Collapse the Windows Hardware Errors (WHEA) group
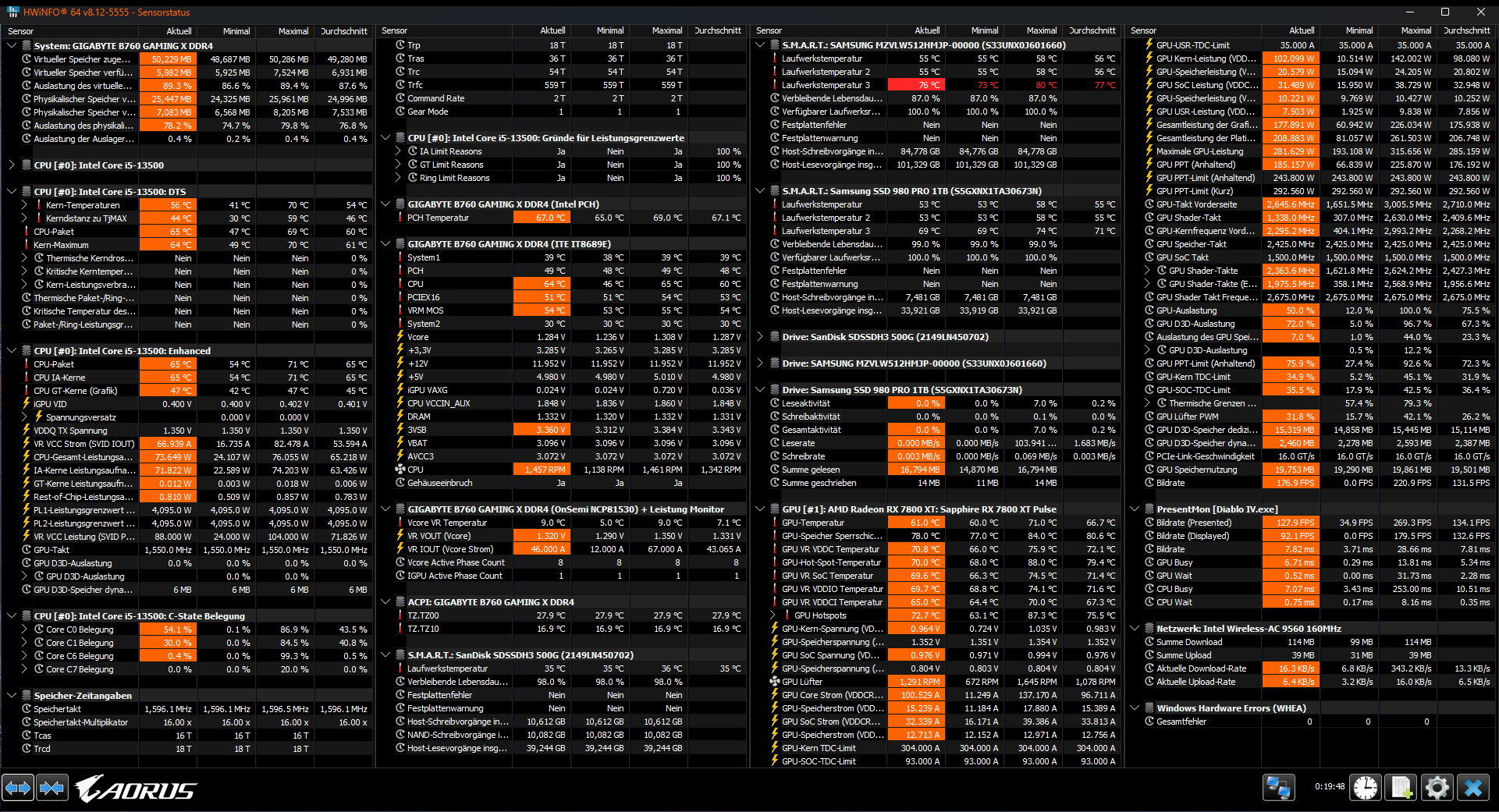 coord(1135,708)
